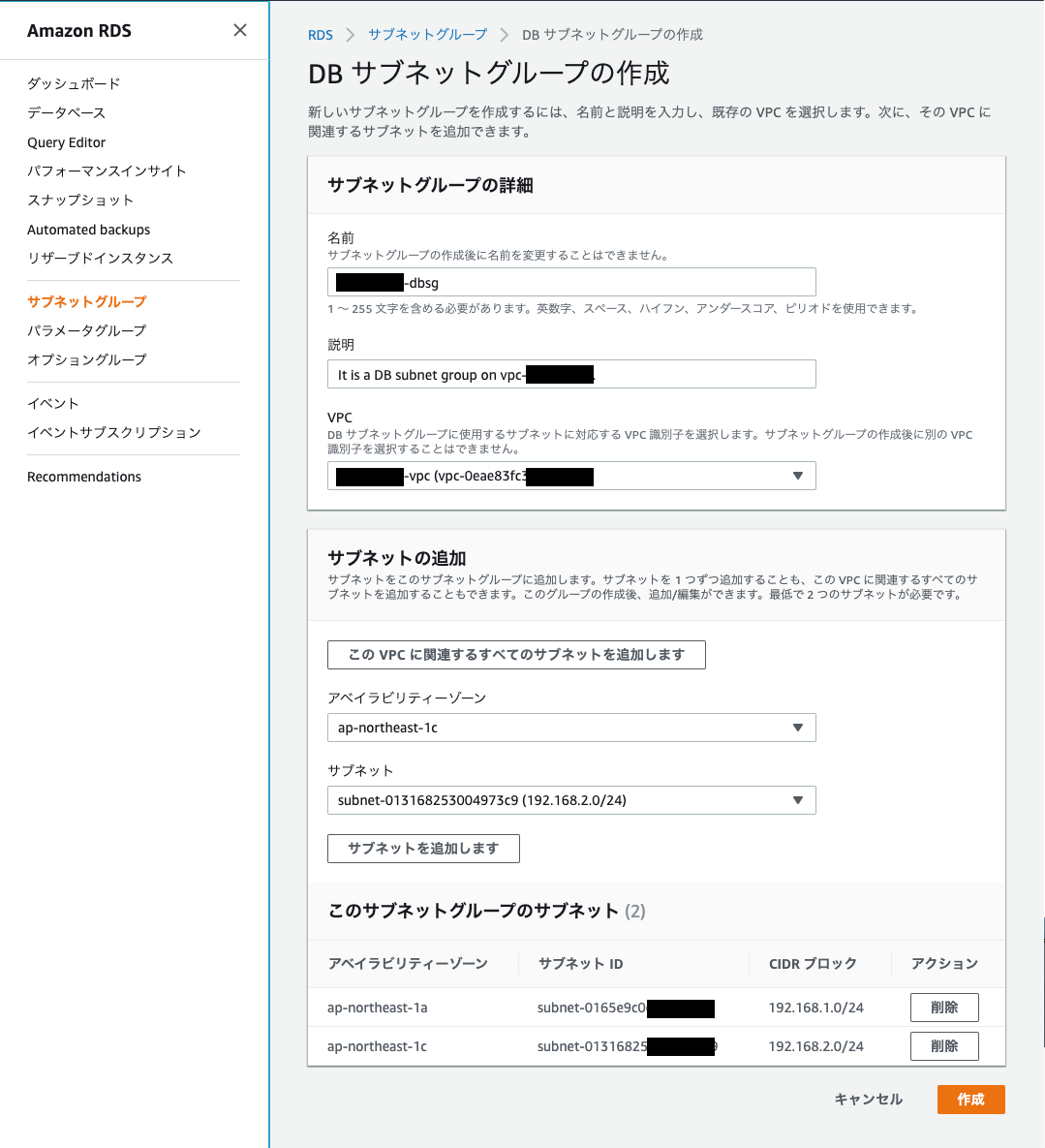
Task: Expand the アベイラビリティーゾーン dropdown
Action: pyautogui.click(x=571, y=728)
